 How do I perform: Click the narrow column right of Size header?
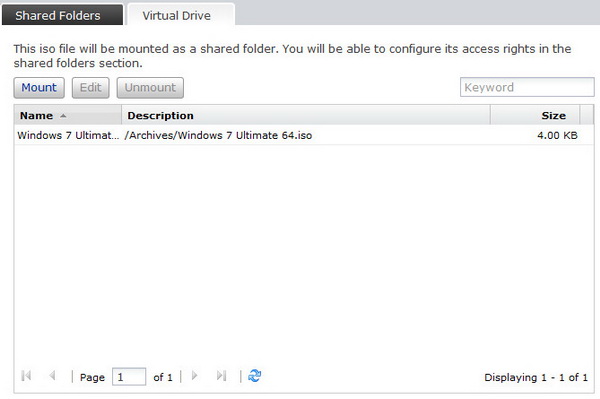click(587, 116)
